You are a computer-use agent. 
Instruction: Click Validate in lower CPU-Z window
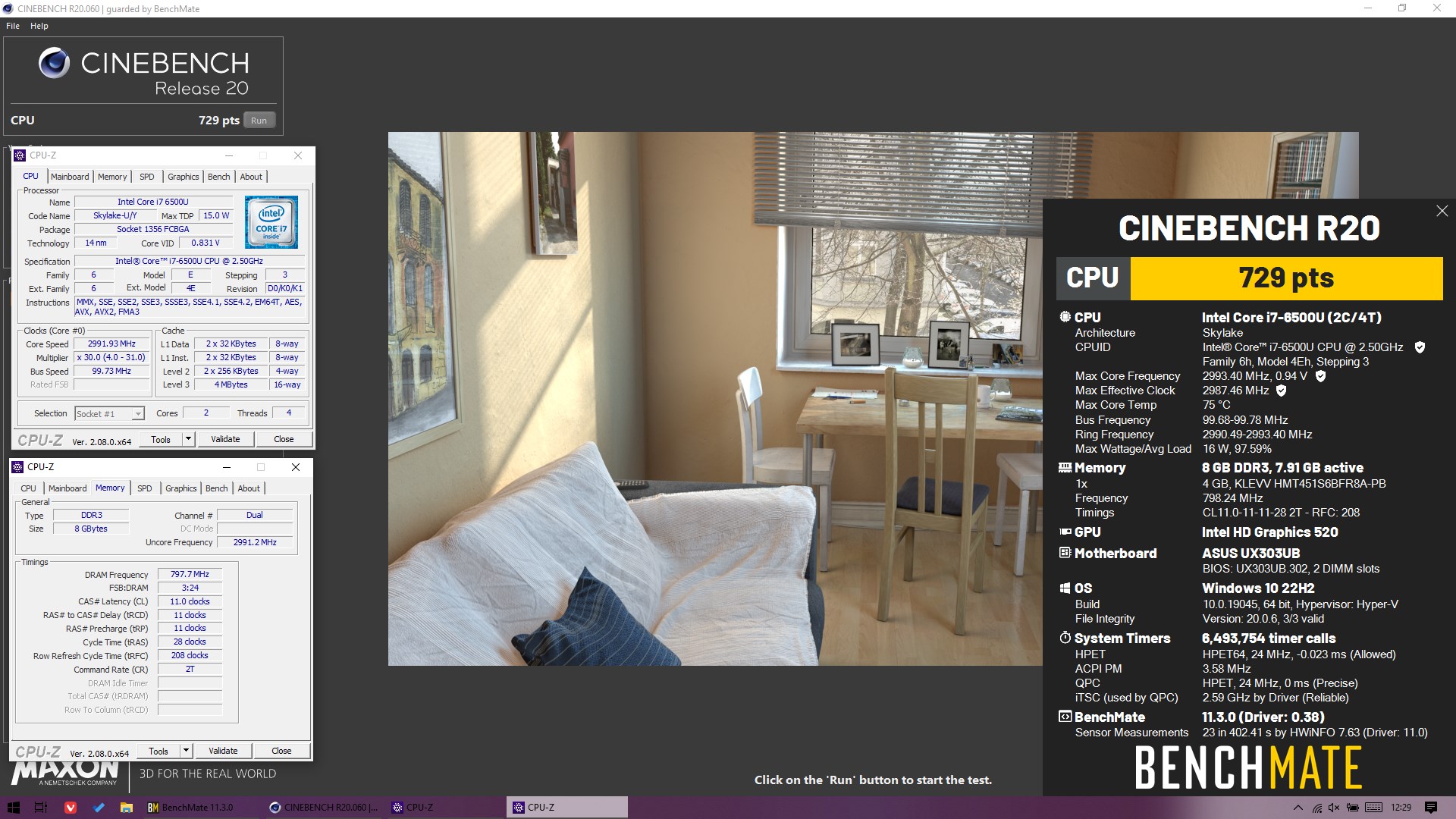[223, 751]
